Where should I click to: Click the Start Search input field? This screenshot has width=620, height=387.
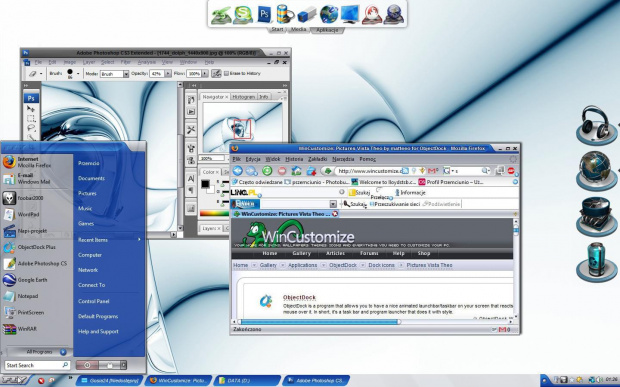38,365
